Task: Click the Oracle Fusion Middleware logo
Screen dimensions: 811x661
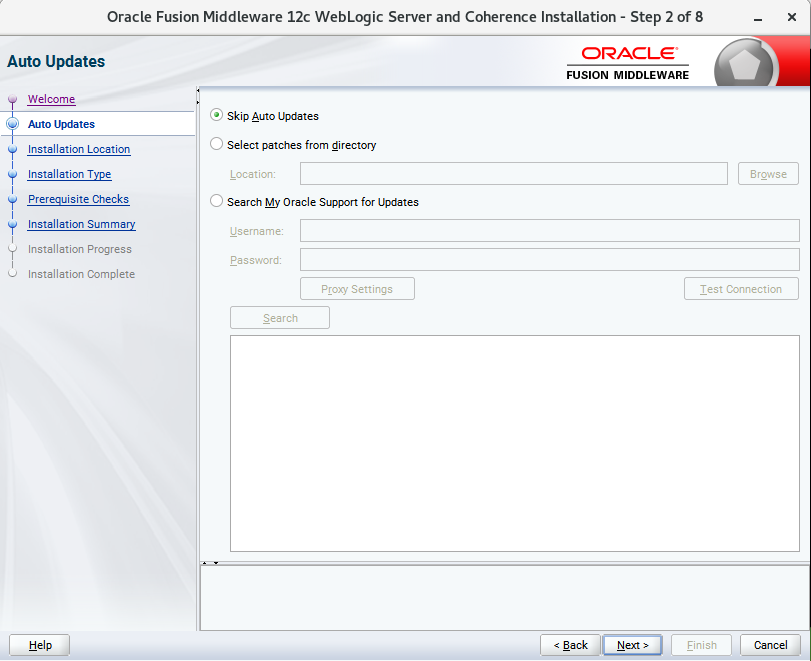Action: coord(628,62)
